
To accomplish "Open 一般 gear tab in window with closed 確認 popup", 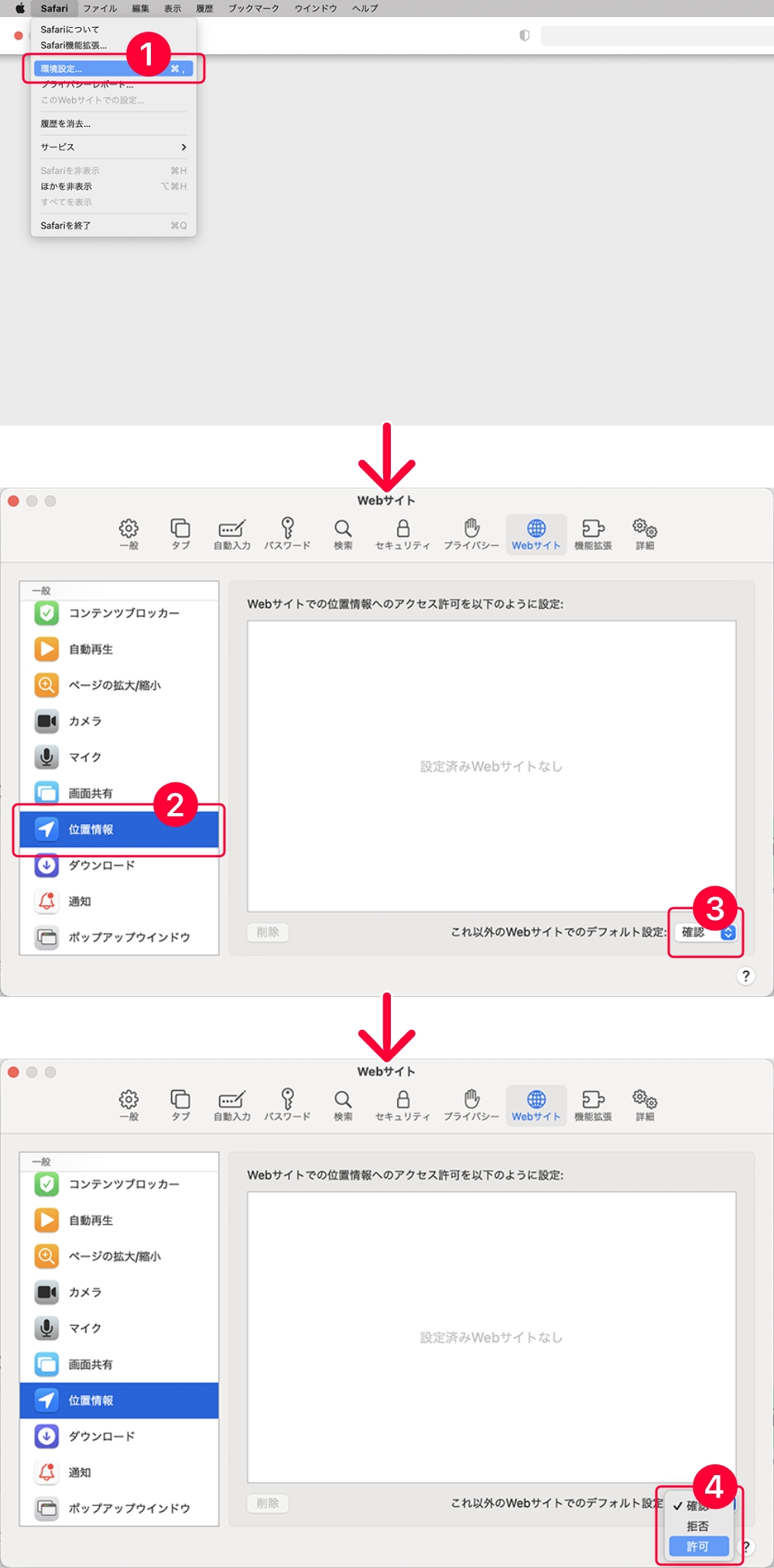I will point(128,534).
